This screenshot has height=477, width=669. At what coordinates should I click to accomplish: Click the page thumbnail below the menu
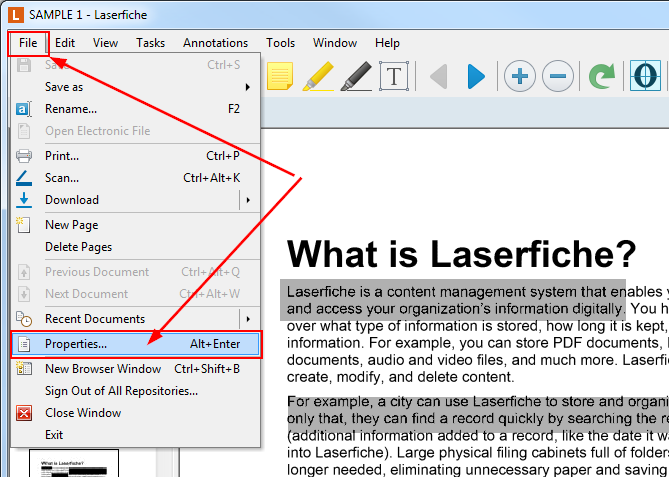click(x=74, y=463)
